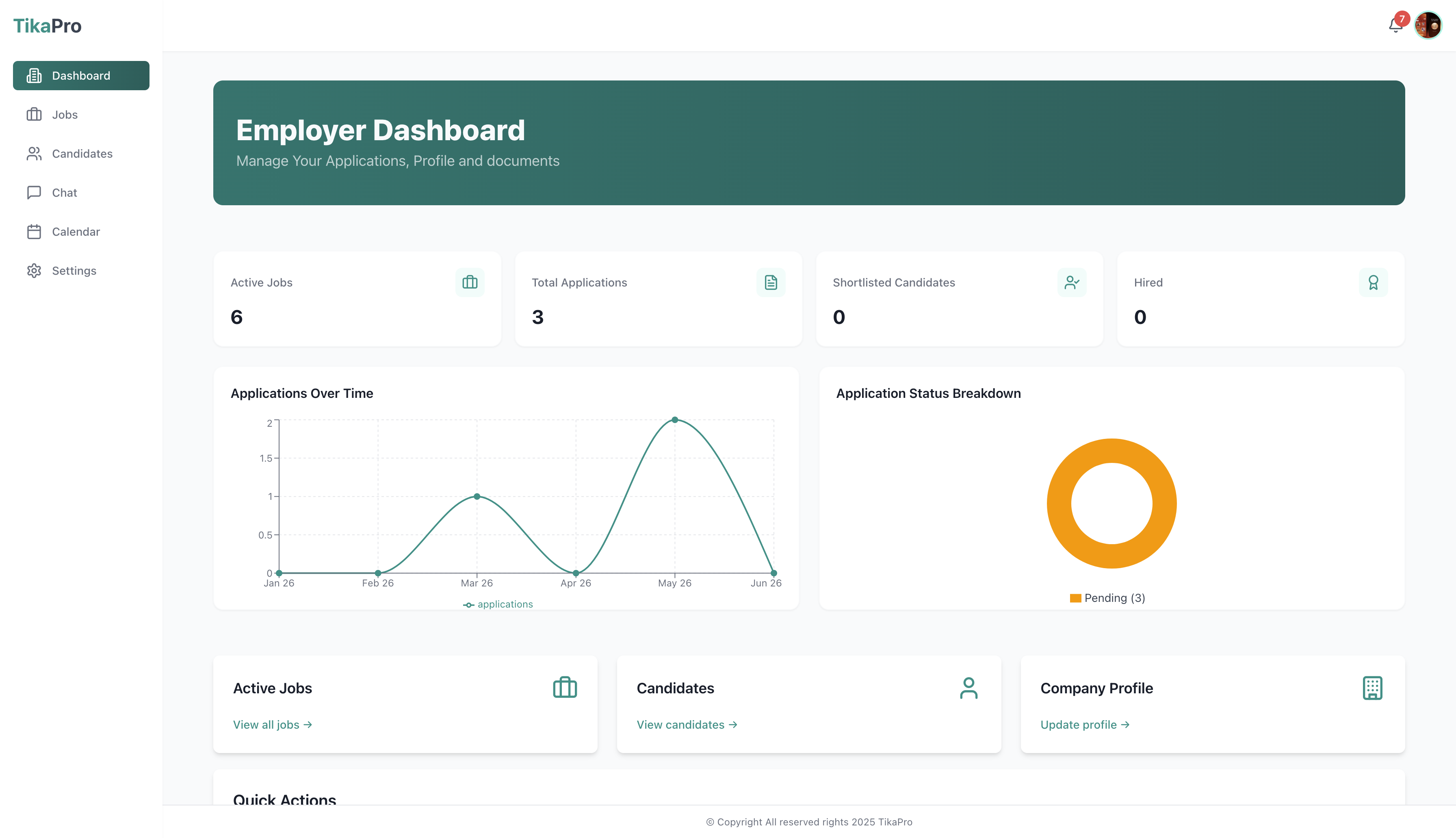Open Candidates from the sidebar
The height and width of the screenshot is (838, 1456).
(81, 154)
